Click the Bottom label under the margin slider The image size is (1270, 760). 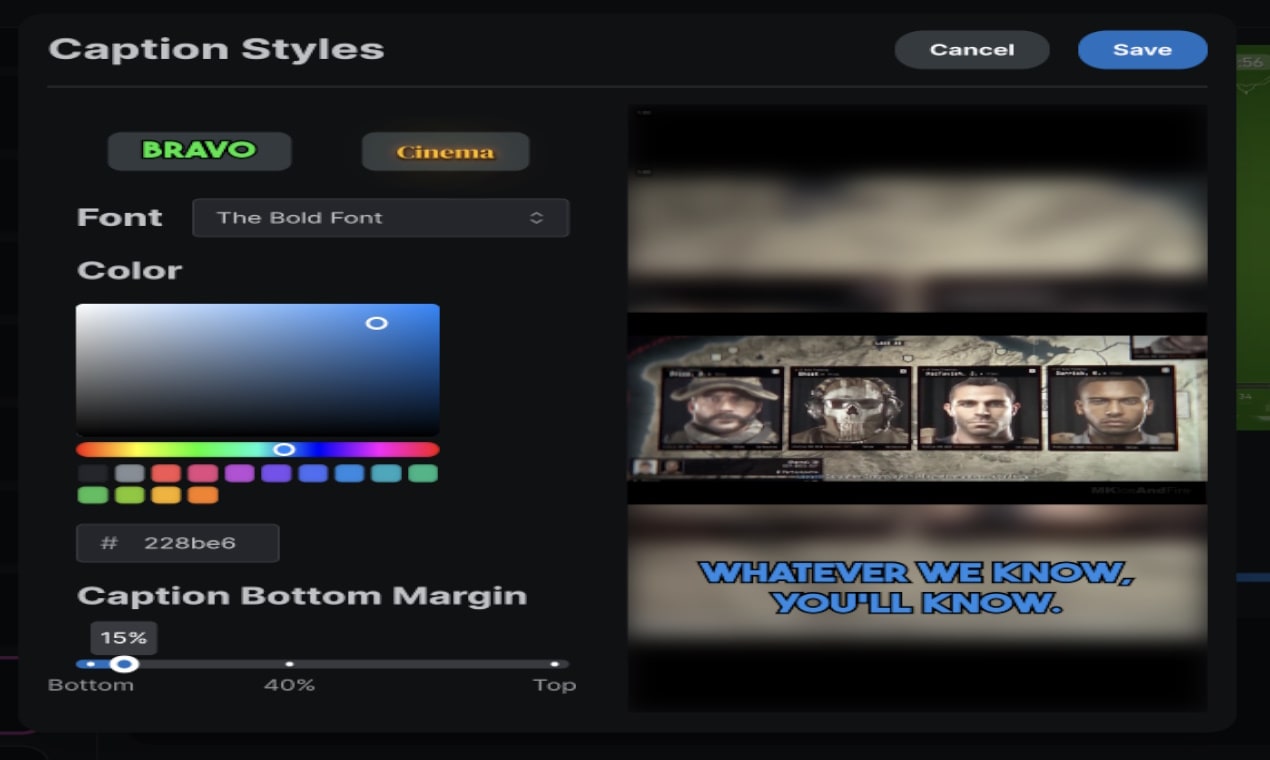[91, 685]
